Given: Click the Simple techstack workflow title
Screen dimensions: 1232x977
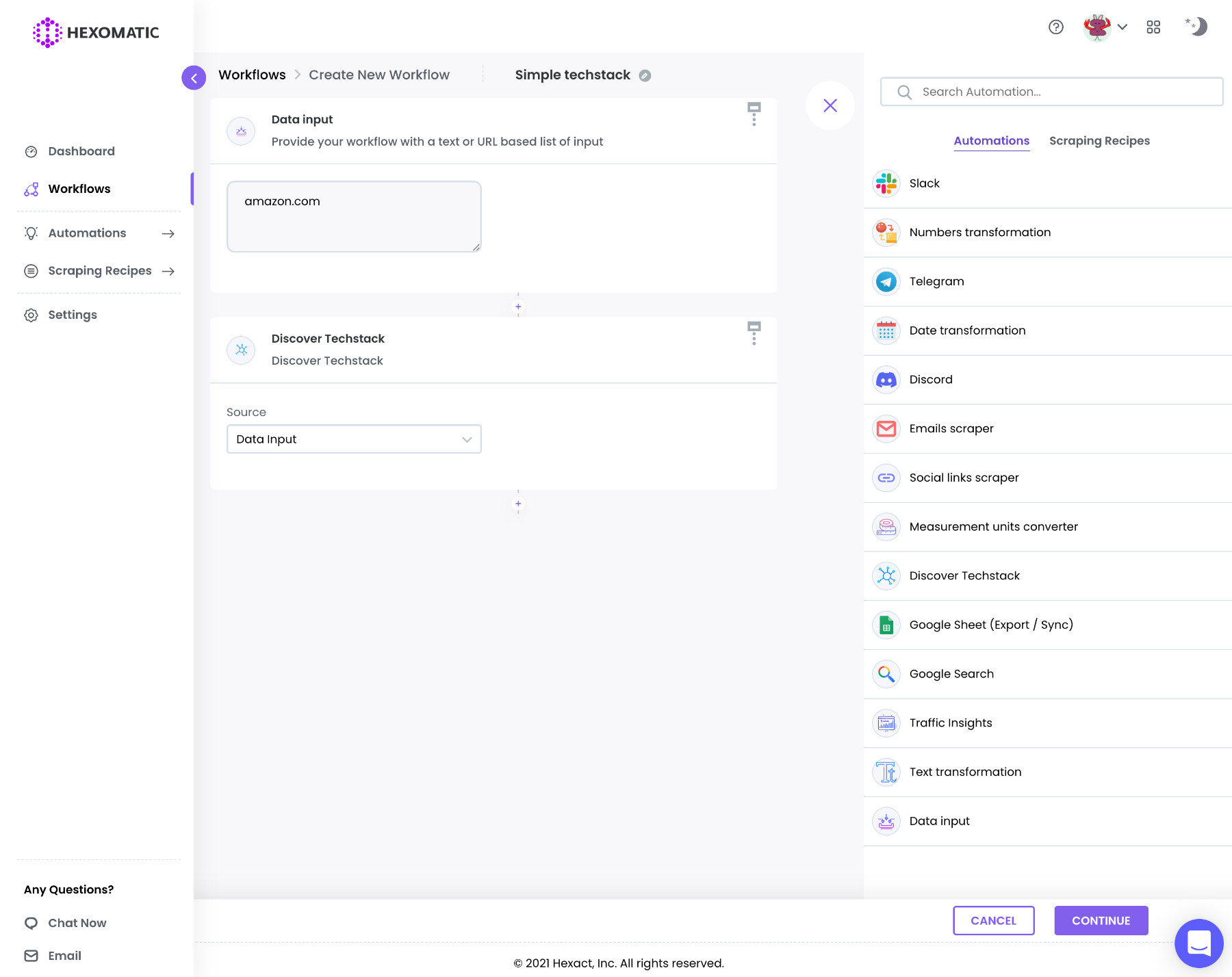Looking at the screenshot, I should 573,75.
